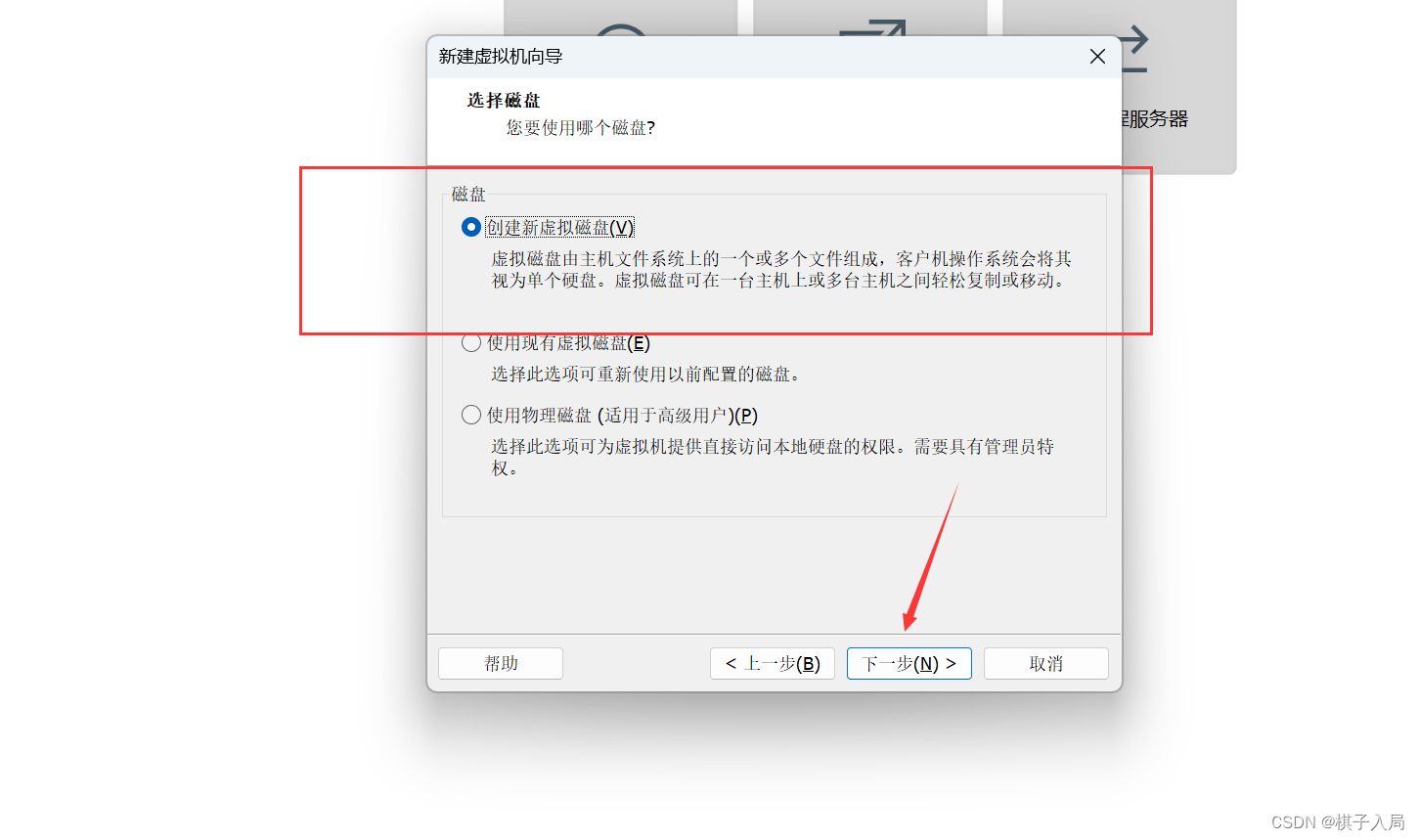The image size is (1419, 840).
Task: Select the 创建新虚拟磁盘(V) radio button
Action: tap(471, 227)
